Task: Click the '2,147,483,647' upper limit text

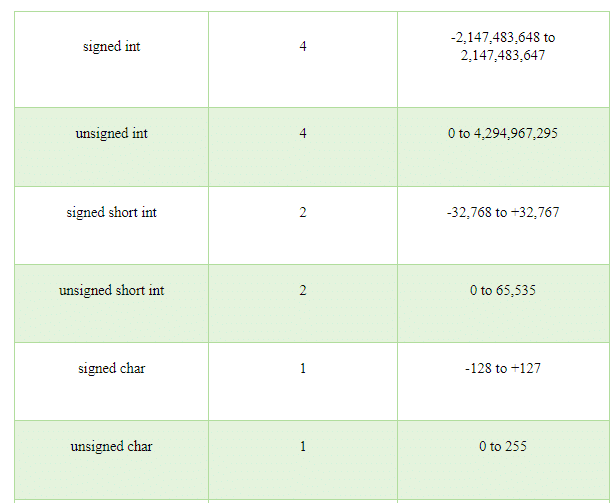Action: pos(503,55)
